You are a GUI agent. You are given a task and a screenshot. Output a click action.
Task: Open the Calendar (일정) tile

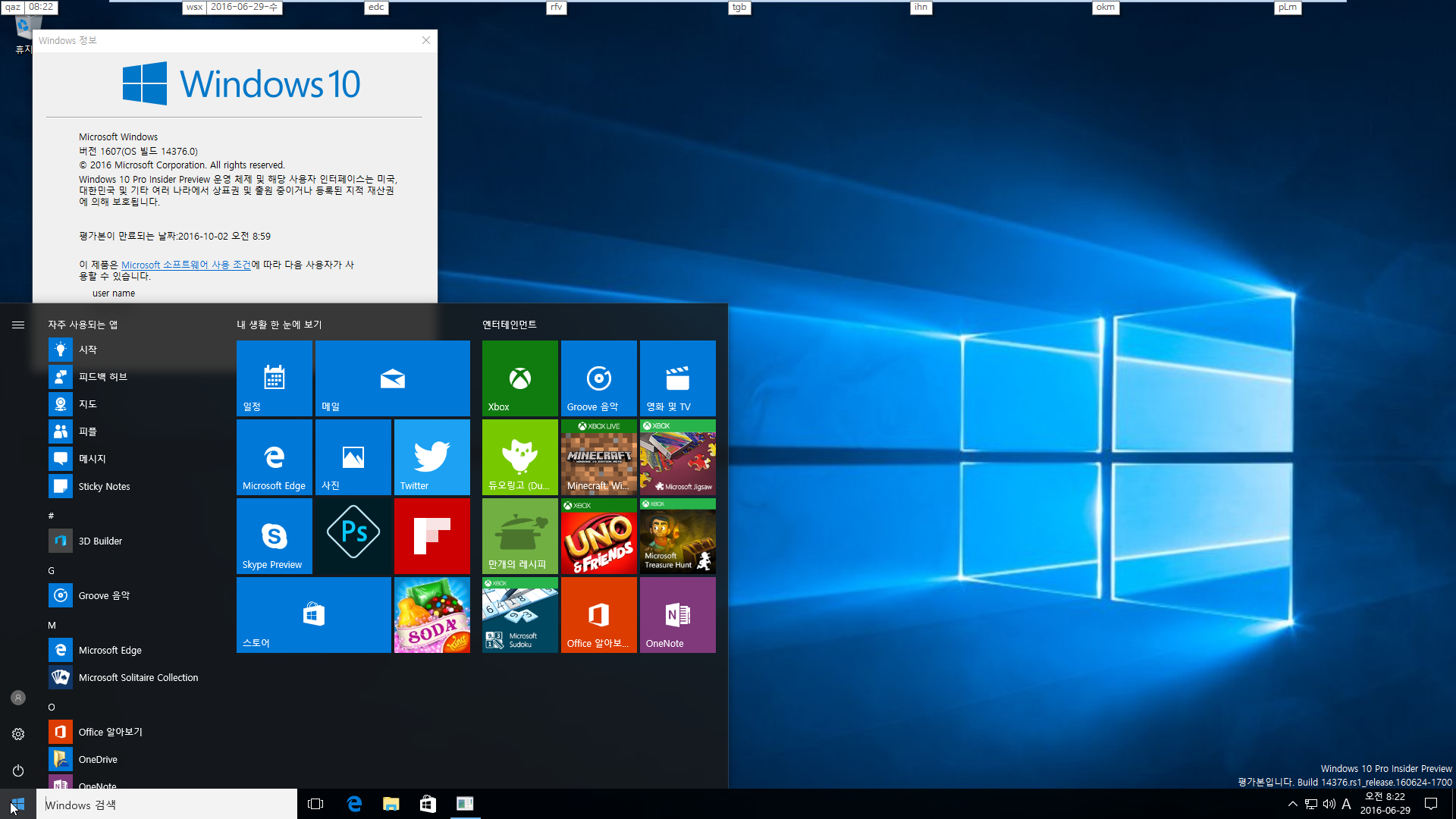pos(275,378)
